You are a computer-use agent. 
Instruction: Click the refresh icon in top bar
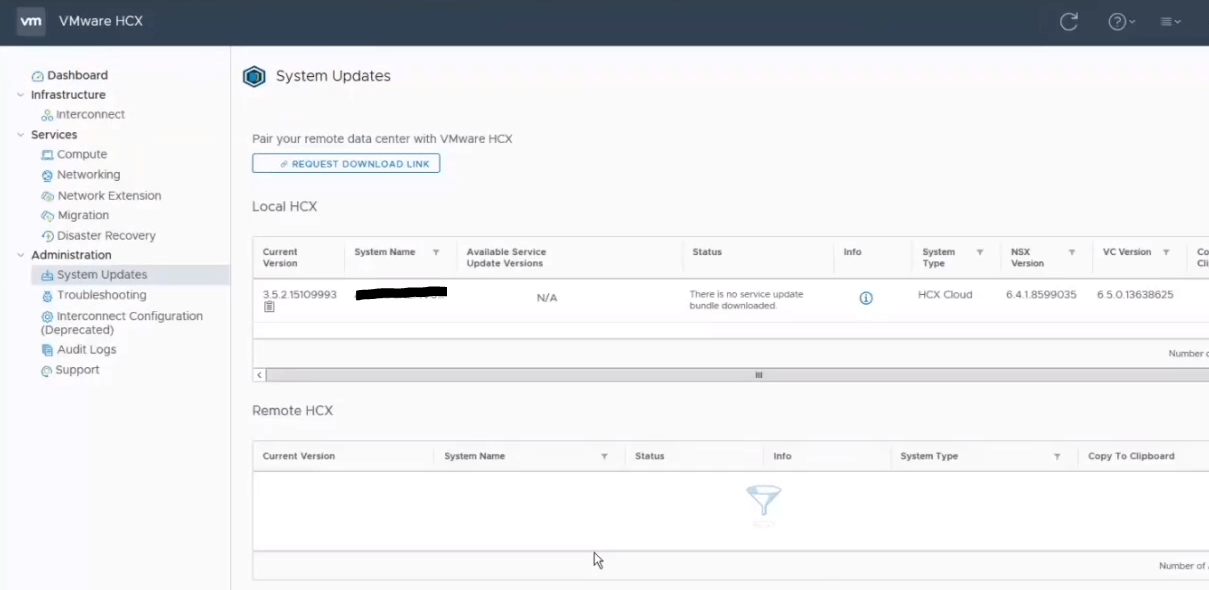(1068, 22)
